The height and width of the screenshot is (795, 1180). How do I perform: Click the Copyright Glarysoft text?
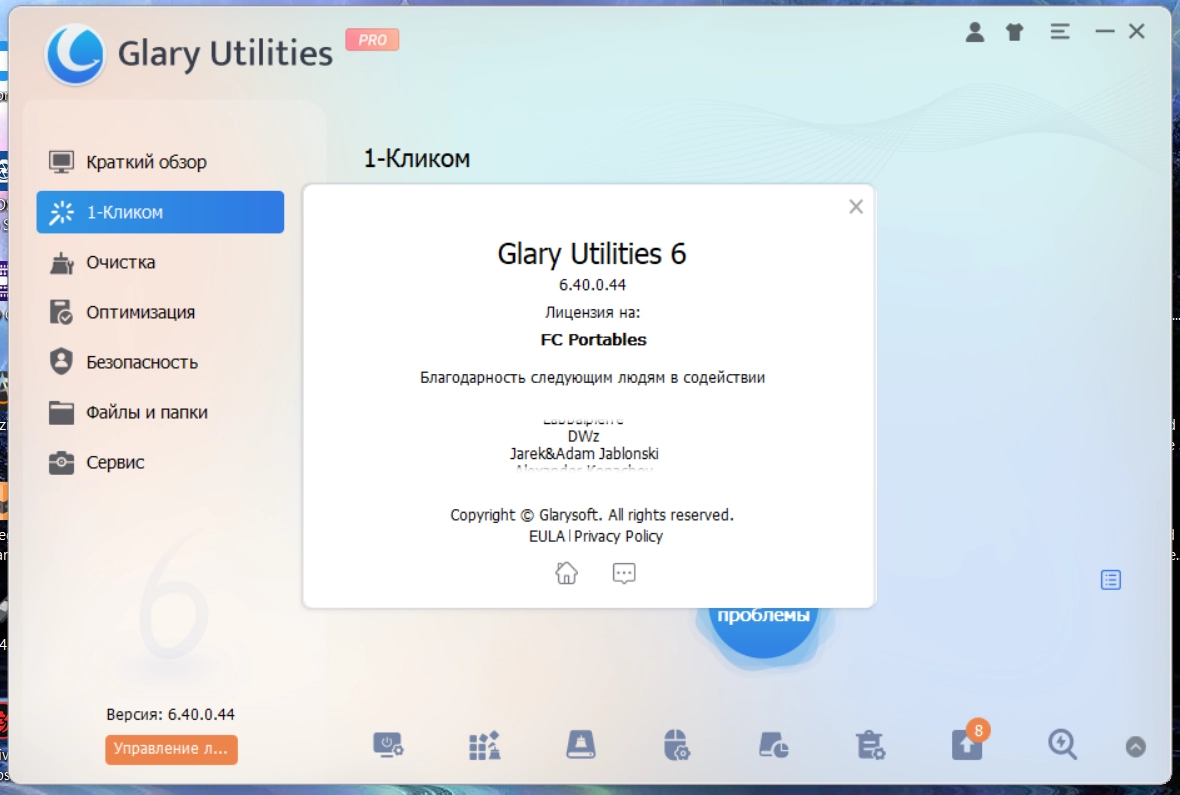(x=592, y=515)
